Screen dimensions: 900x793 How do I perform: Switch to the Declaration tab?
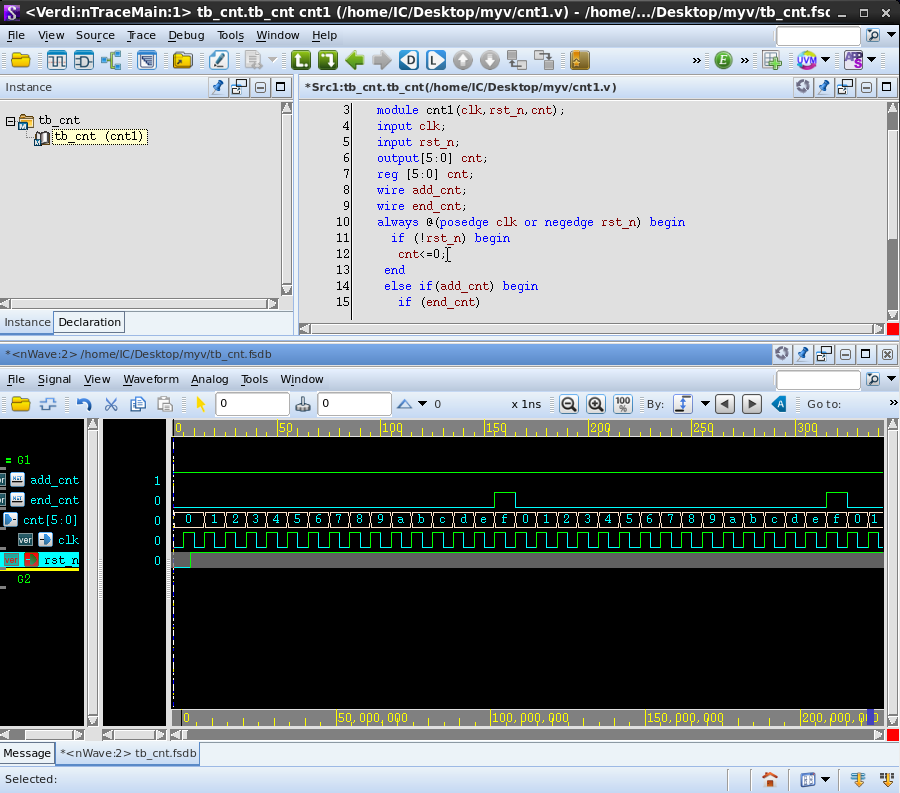[89, 322]
